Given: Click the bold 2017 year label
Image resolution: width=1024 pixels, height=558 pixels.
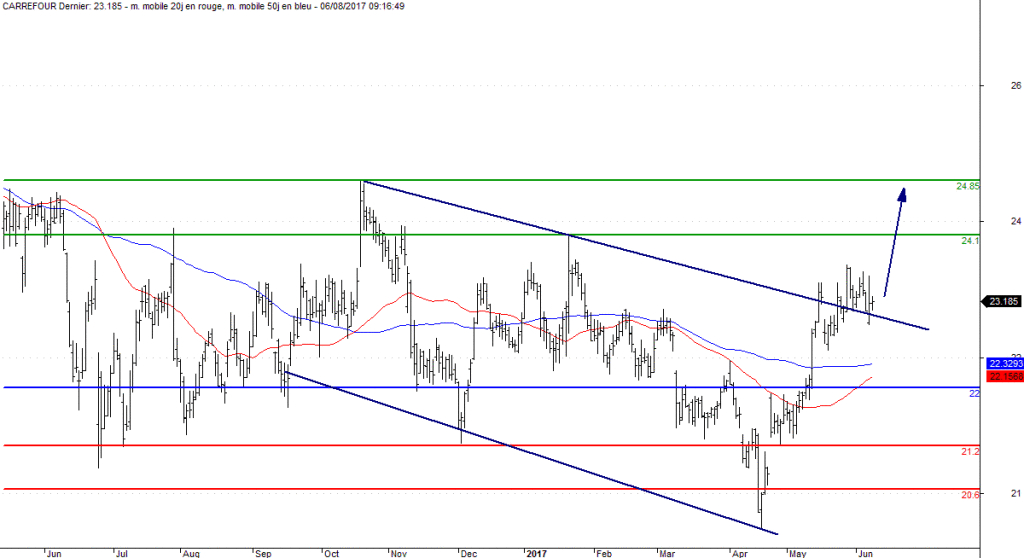Looking at the screenshot, I should coord(536,553).
